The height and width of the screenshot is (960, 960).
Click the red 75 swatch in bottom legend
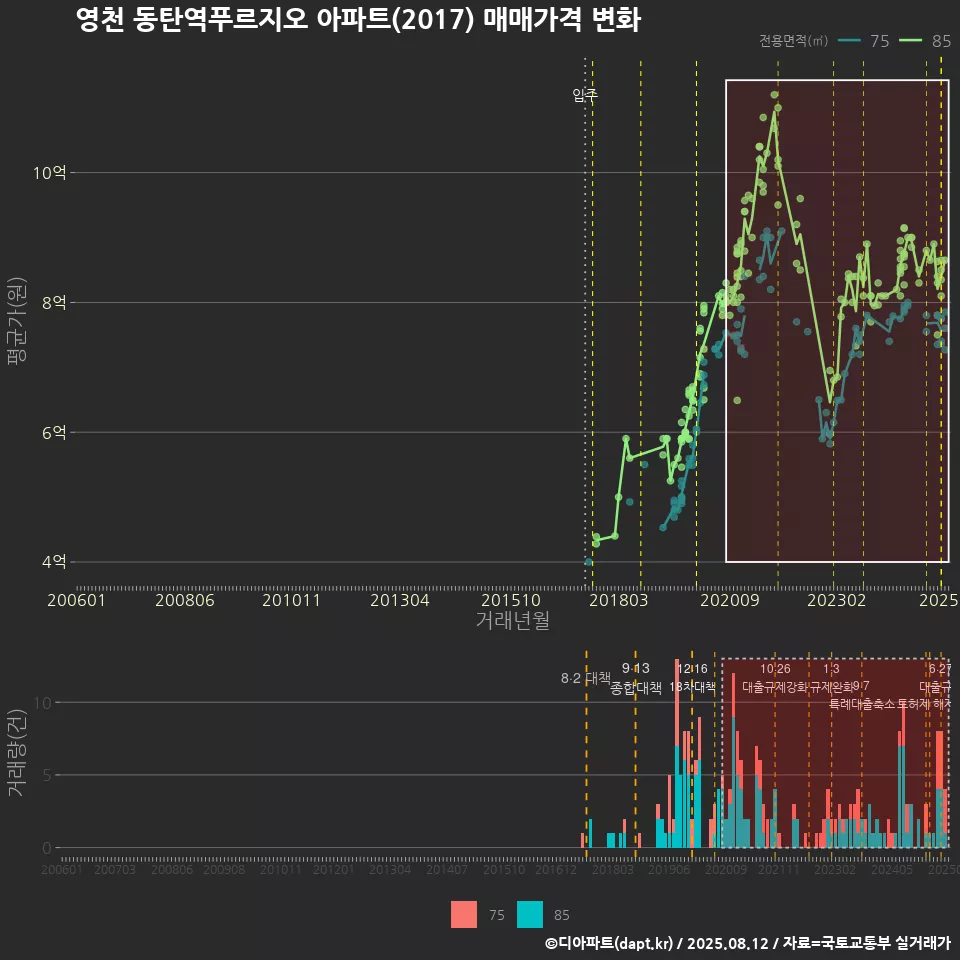[463, 915]
